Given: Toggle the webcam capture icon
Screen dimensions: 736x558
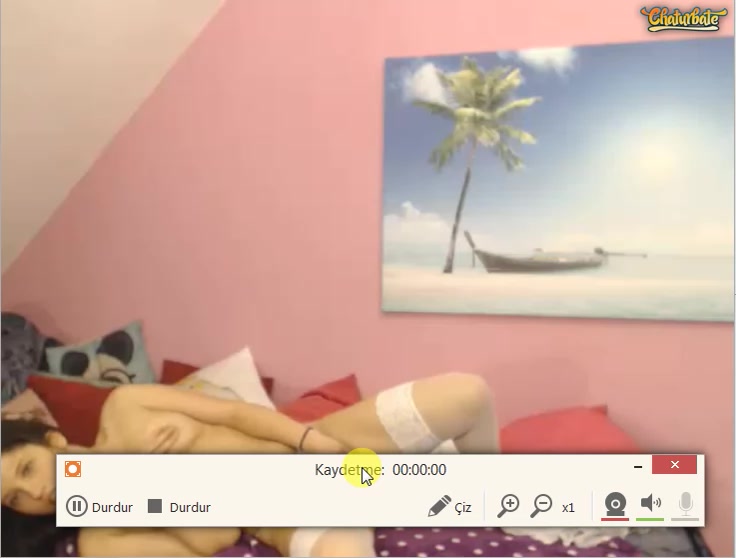Looking at the screenshot, I should click(615, 504).
